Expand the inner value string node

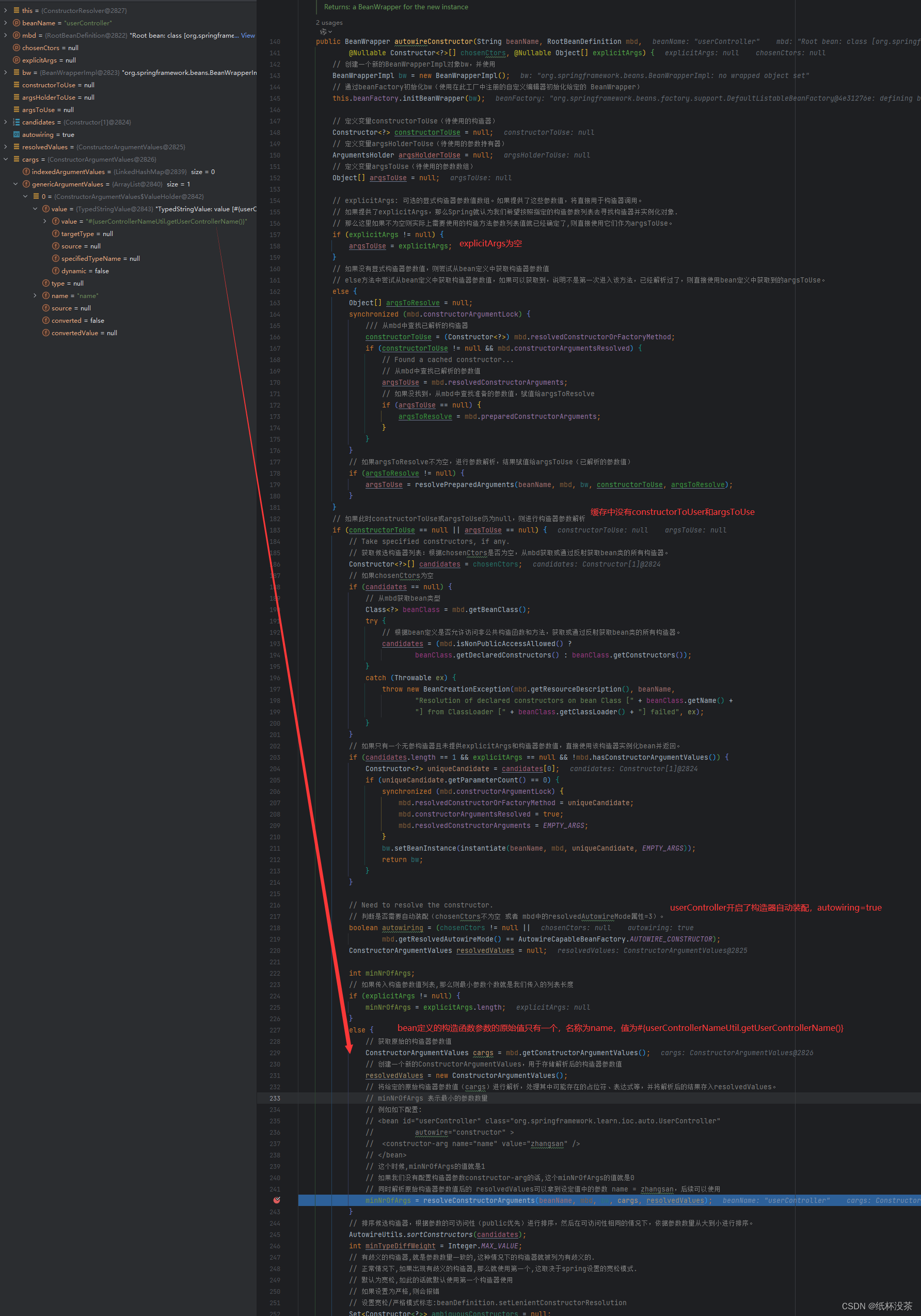point(45,221)
